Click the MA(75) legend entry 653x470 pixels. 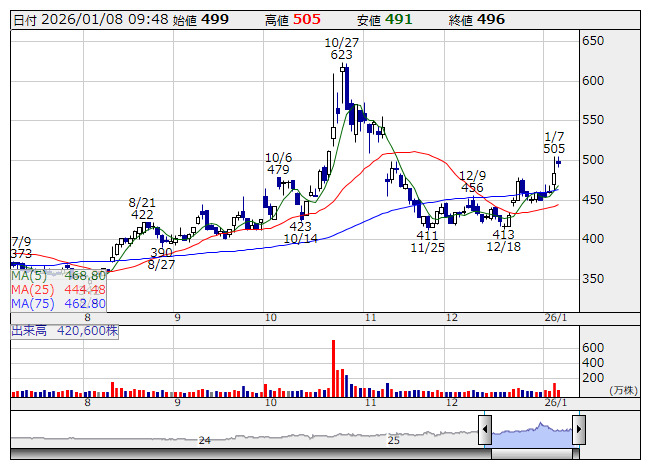pyautogui.click(x=59, y=303)
